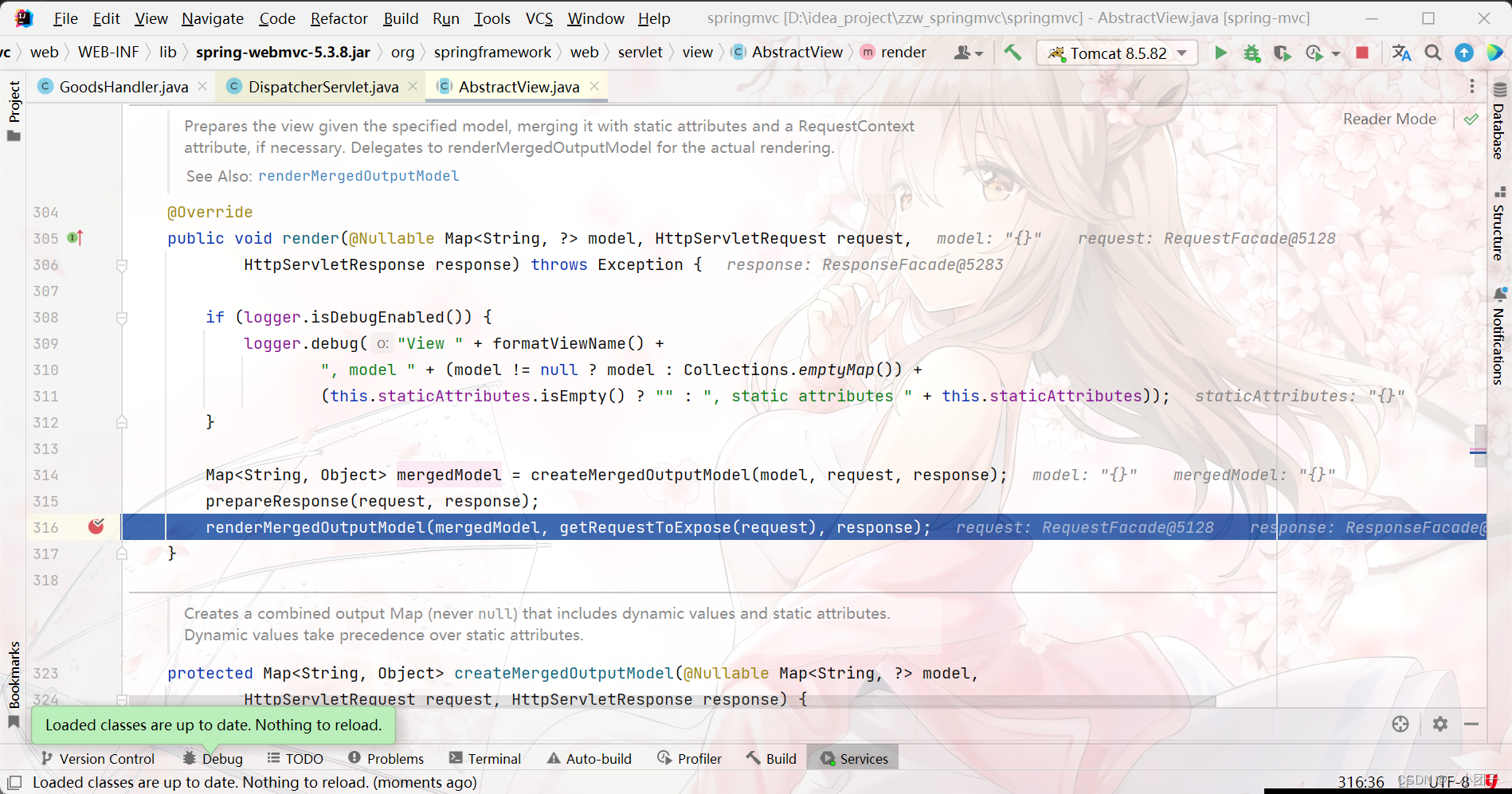Open the translate icon in toolbar
The image size is (1512, 794).
[x=1401, y=53]
